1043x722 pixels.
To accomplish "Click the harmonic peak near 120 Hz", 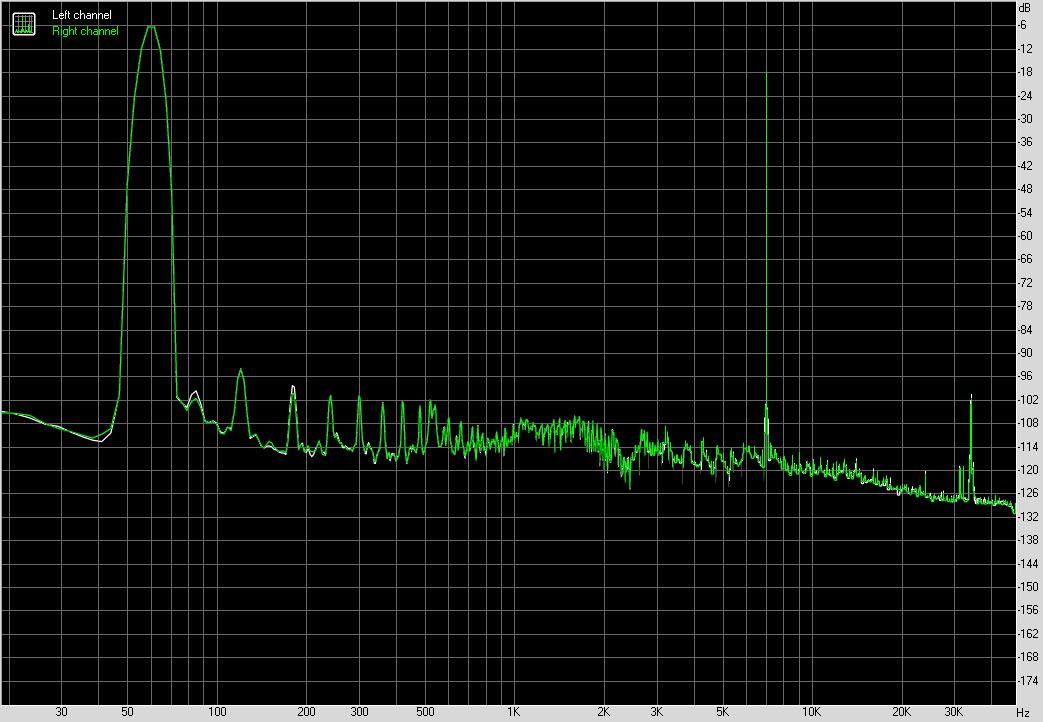I will click(241, 371).
